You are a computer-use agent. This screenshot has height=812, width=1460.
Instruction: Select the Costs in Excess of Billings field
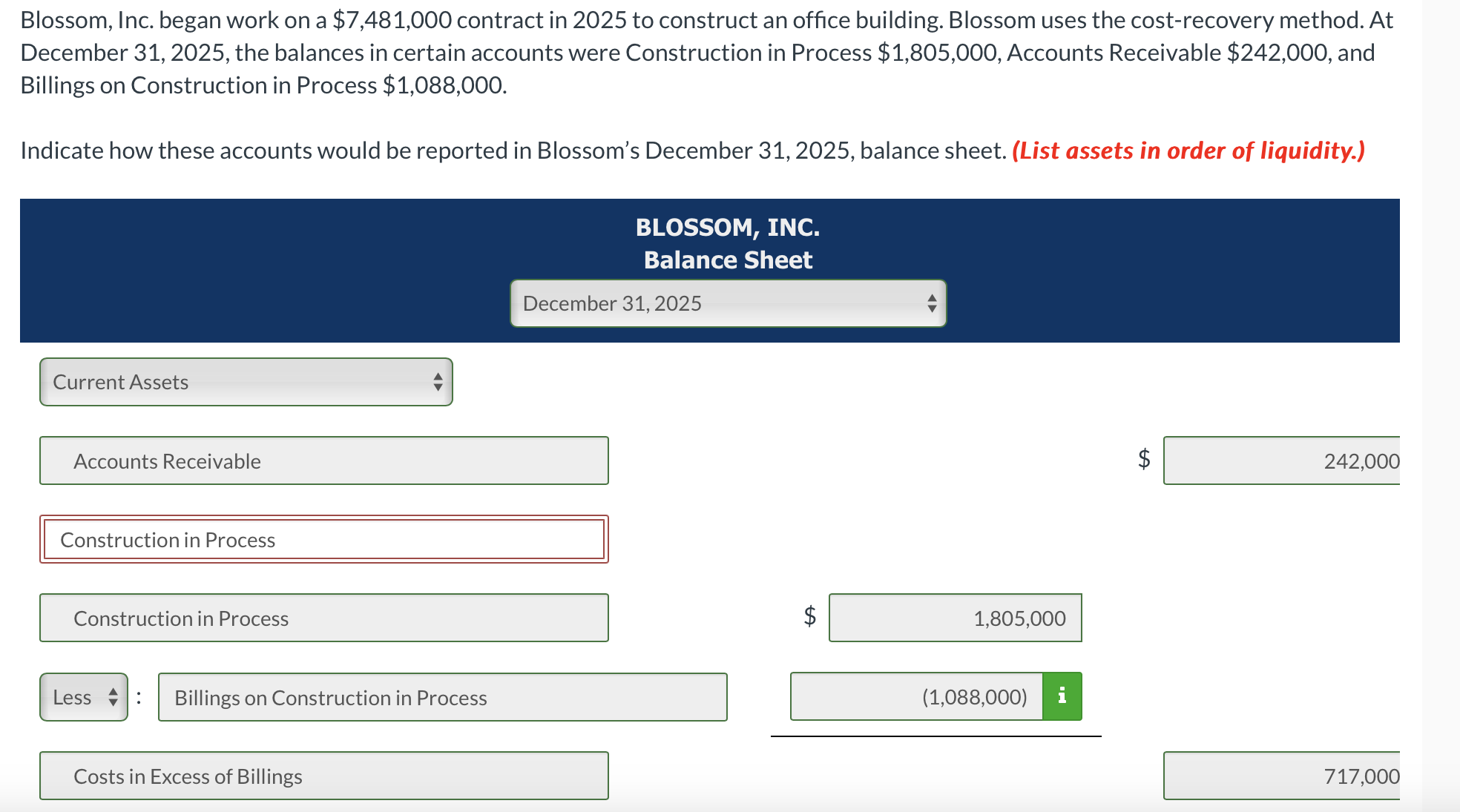[x=323, y=776]
